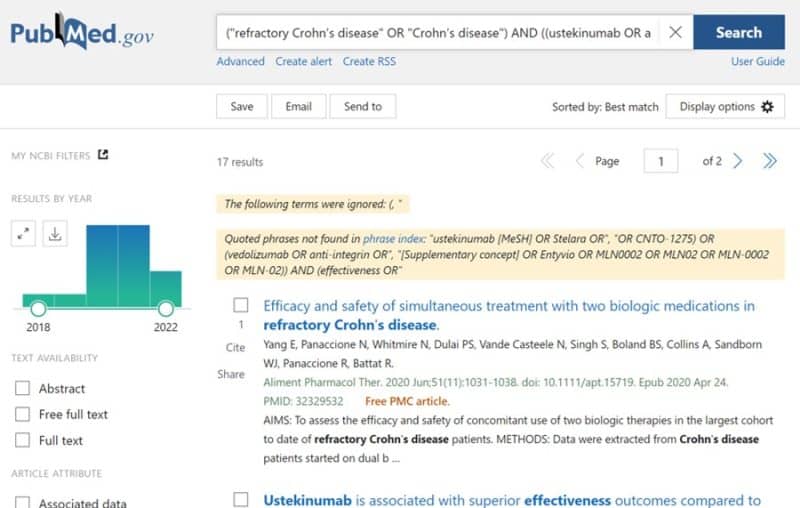
Task: Download the results by year data
Action: click(54, 234)
